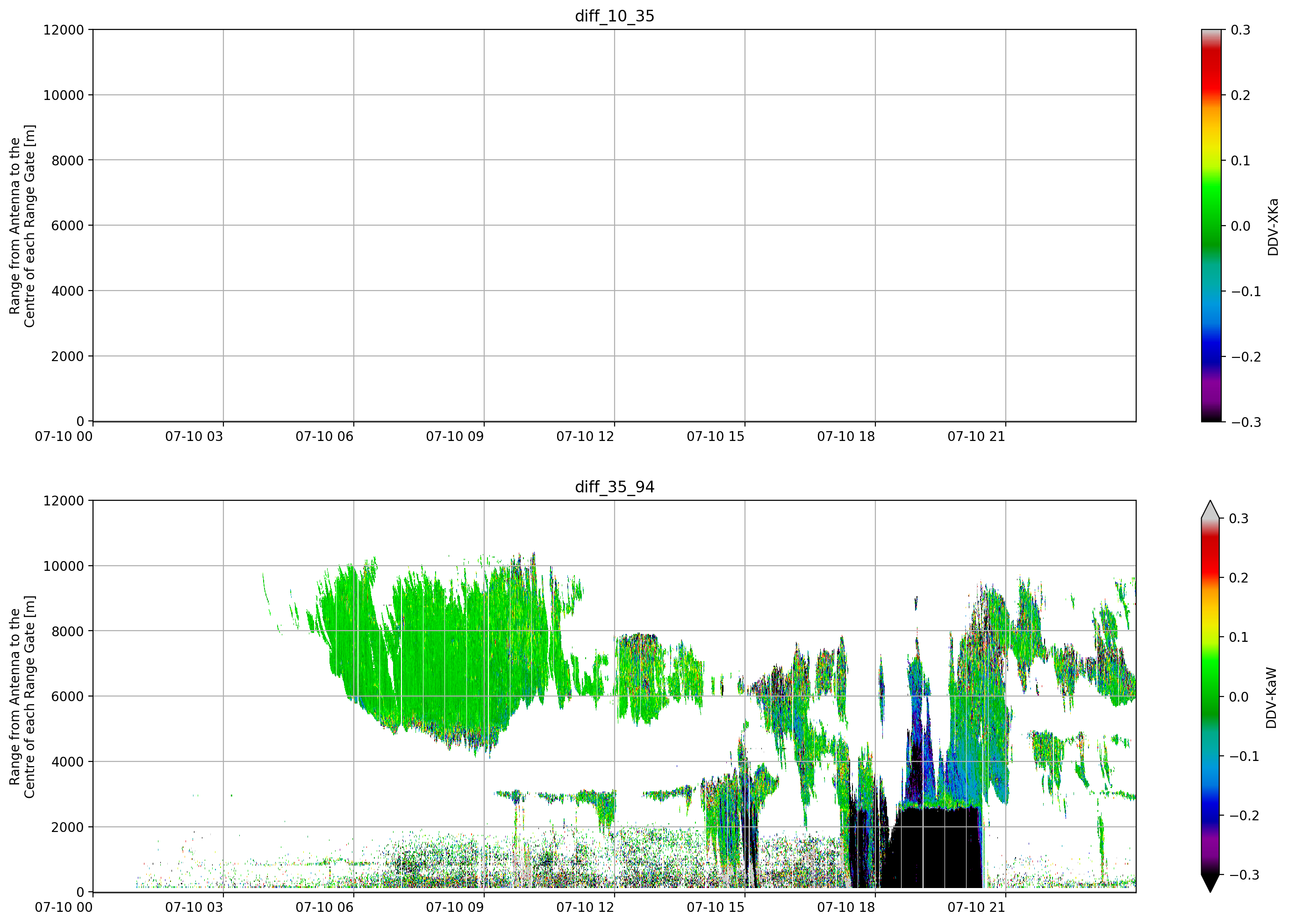Click the upper extend arrow on the DDV-KaW colorbar
Screen dimensions: 1289x924
click(x=1211, y=510)
